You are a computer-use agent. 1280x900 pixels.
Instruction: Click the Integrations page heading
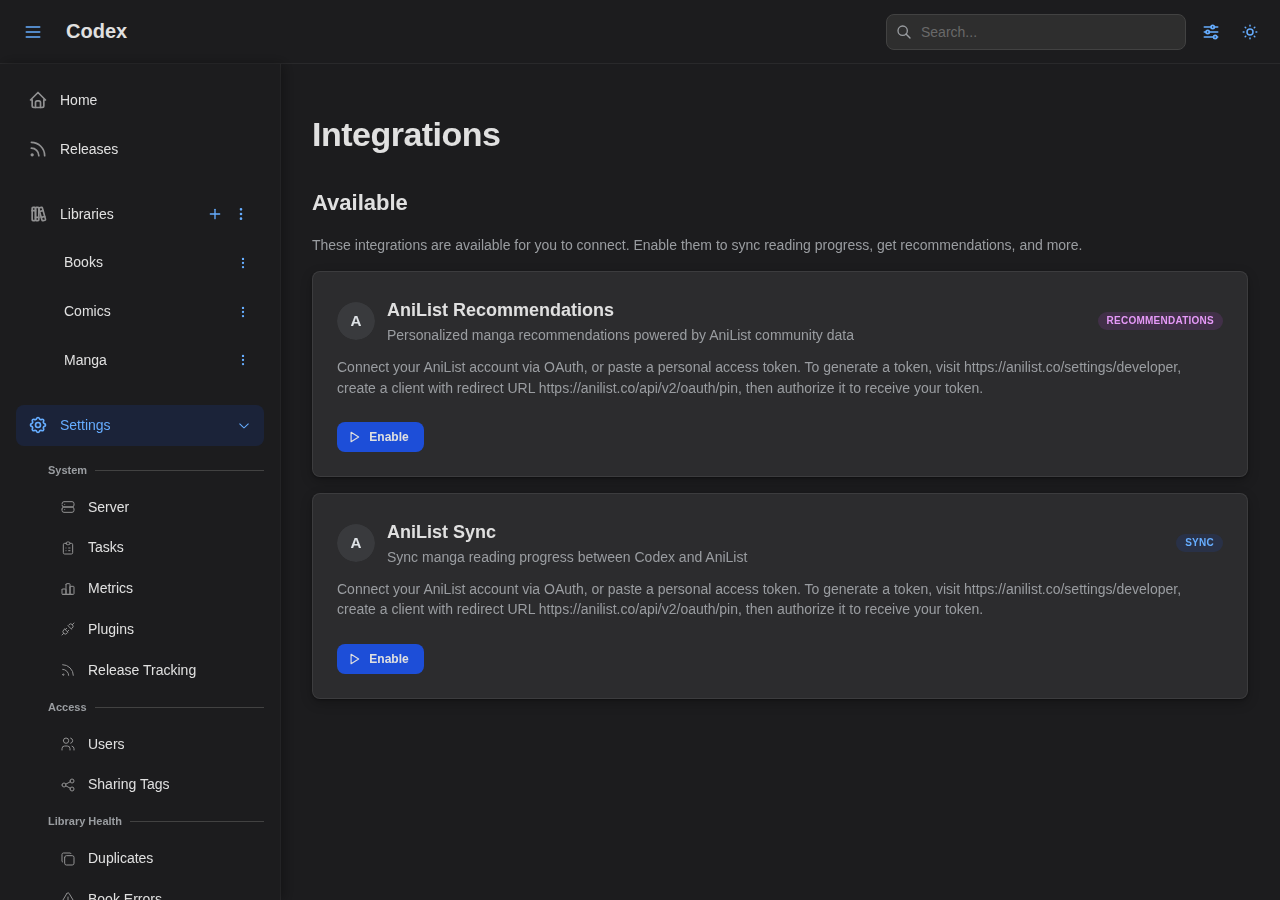click(406, 135)
